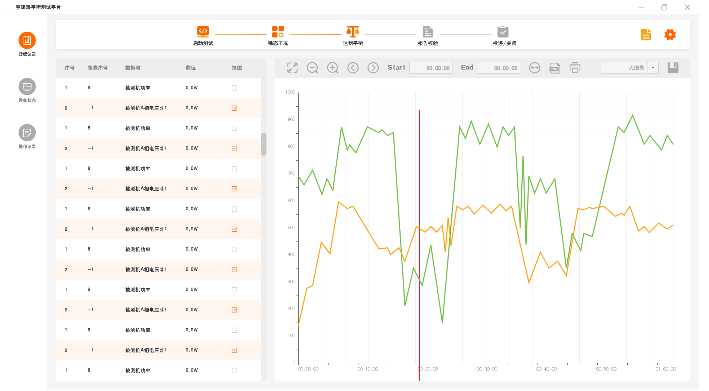
Task: Click the printer icon in chart toolbar
Action: [575, 68]
